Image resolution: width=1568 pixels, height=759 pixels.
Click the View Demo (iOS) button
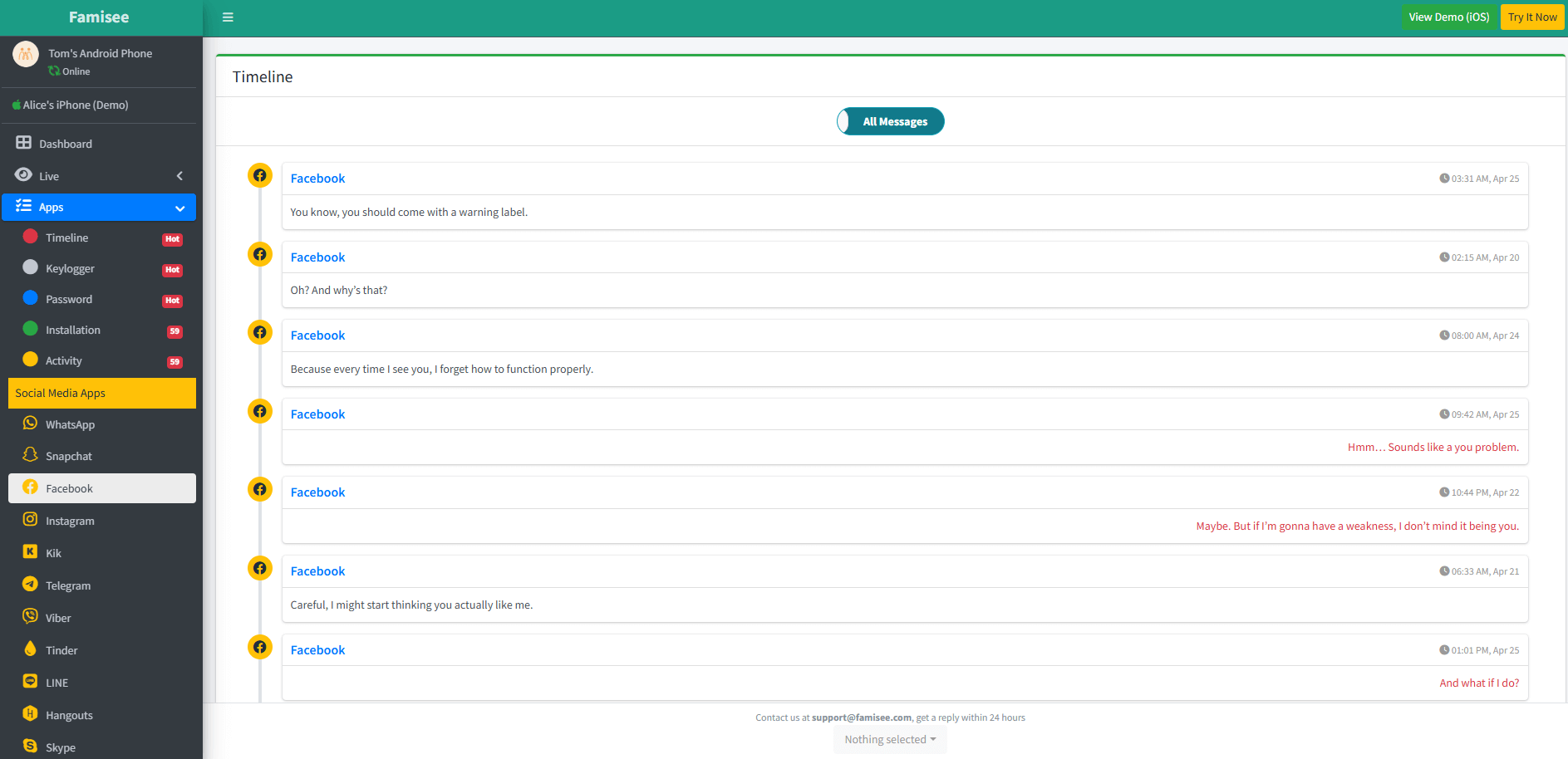1449,17
